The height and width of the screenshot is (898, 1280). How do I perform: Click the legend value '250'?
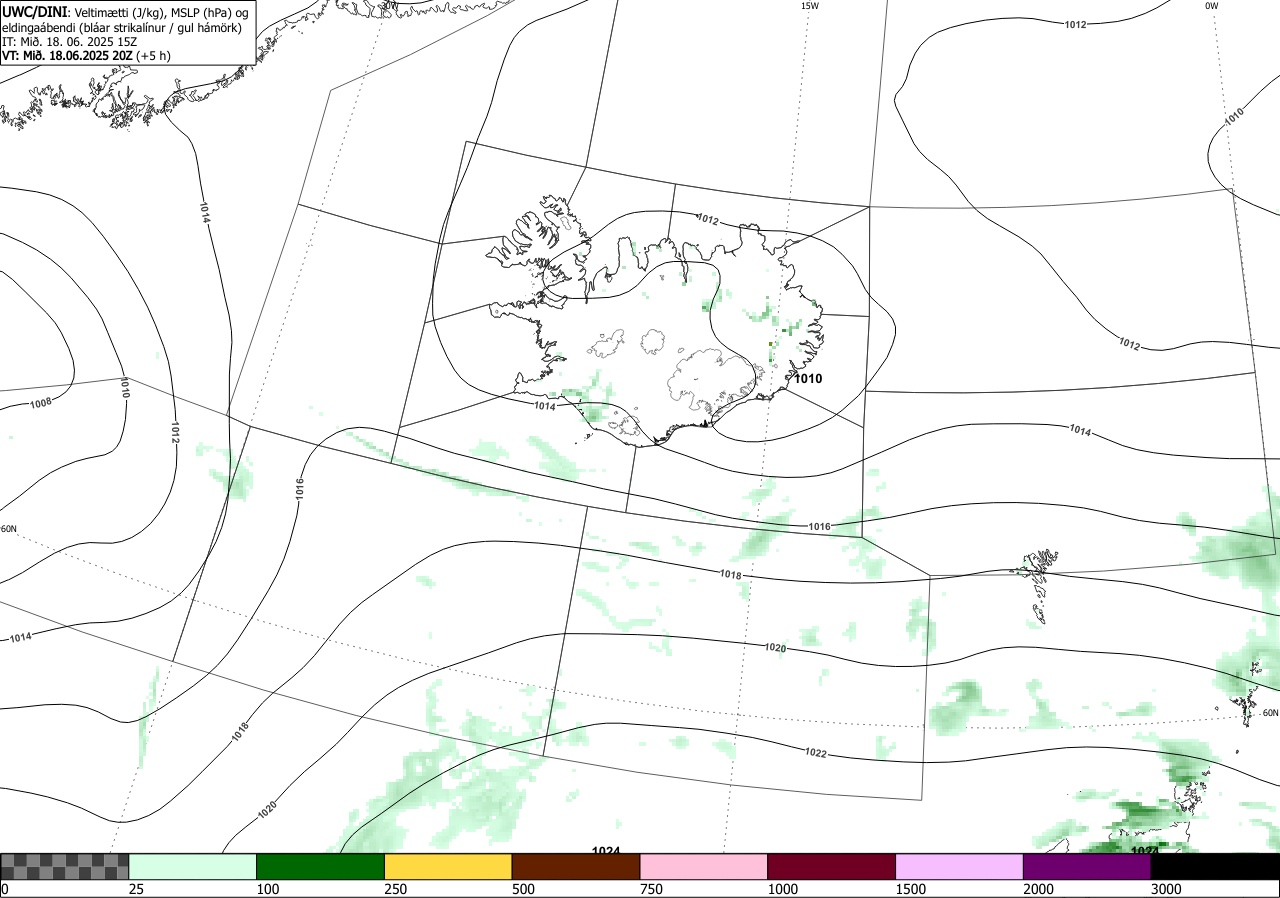pyautogui.click(x=396, y=889)
